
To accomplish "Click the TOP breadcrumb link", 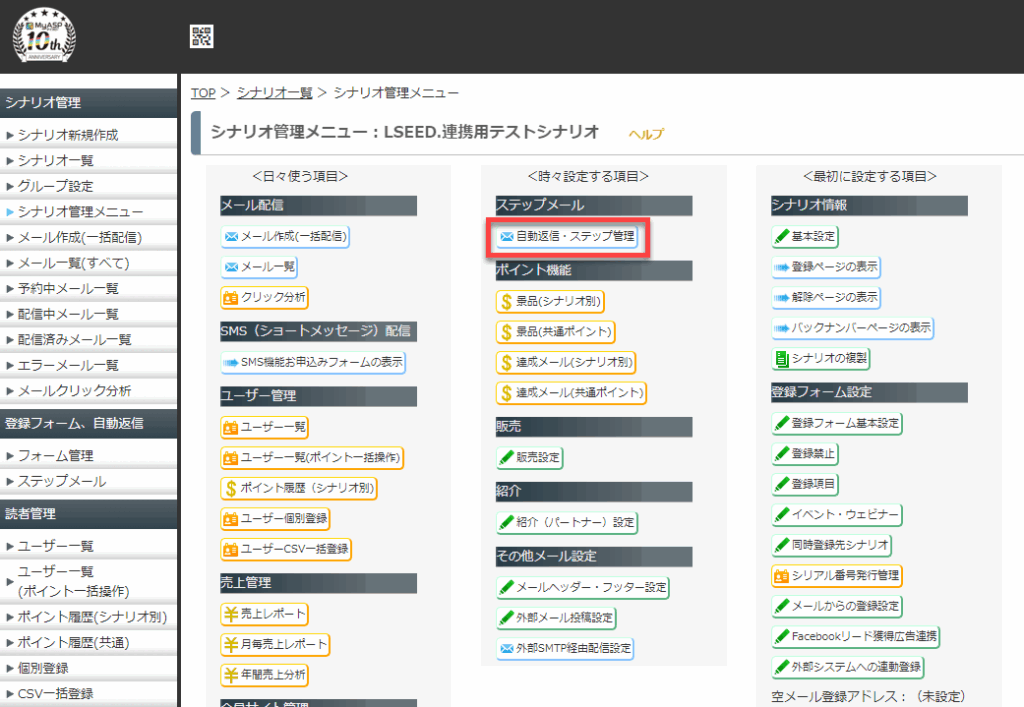I will tap(203, 93).
